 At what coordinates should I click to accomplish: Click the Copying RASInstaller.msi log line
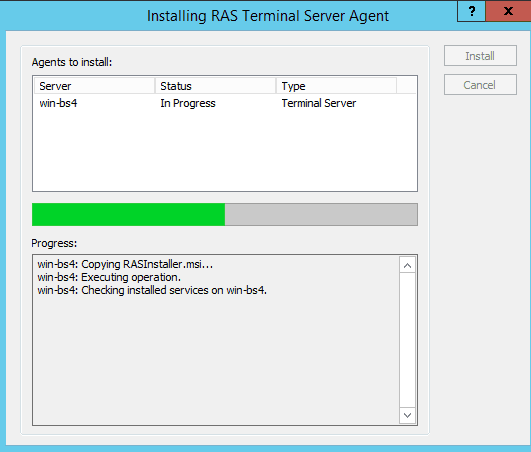[x=125, y=264]
